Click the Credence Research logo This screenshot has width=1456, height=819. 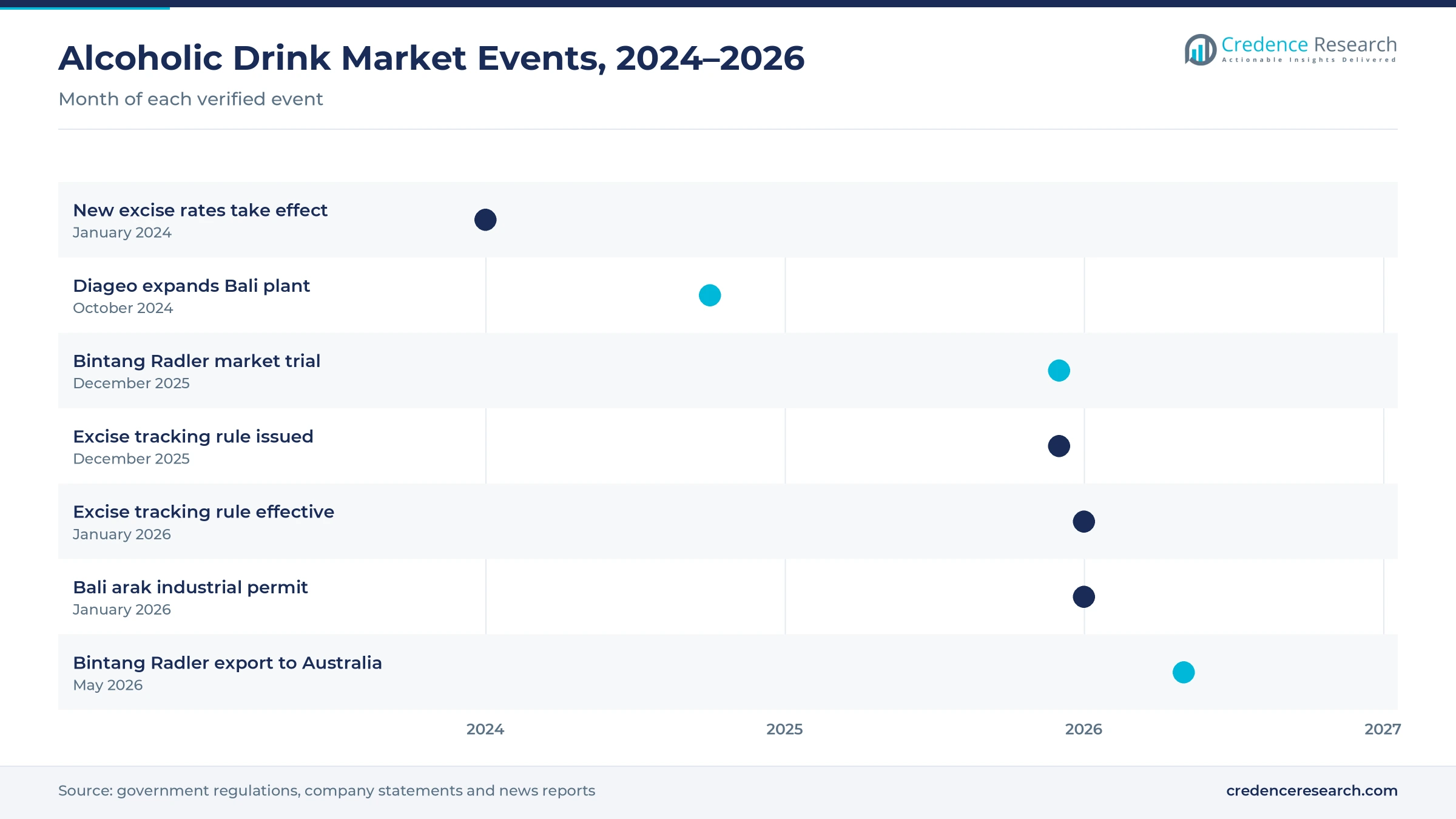pyautogui.click(x=1290, y=49)
